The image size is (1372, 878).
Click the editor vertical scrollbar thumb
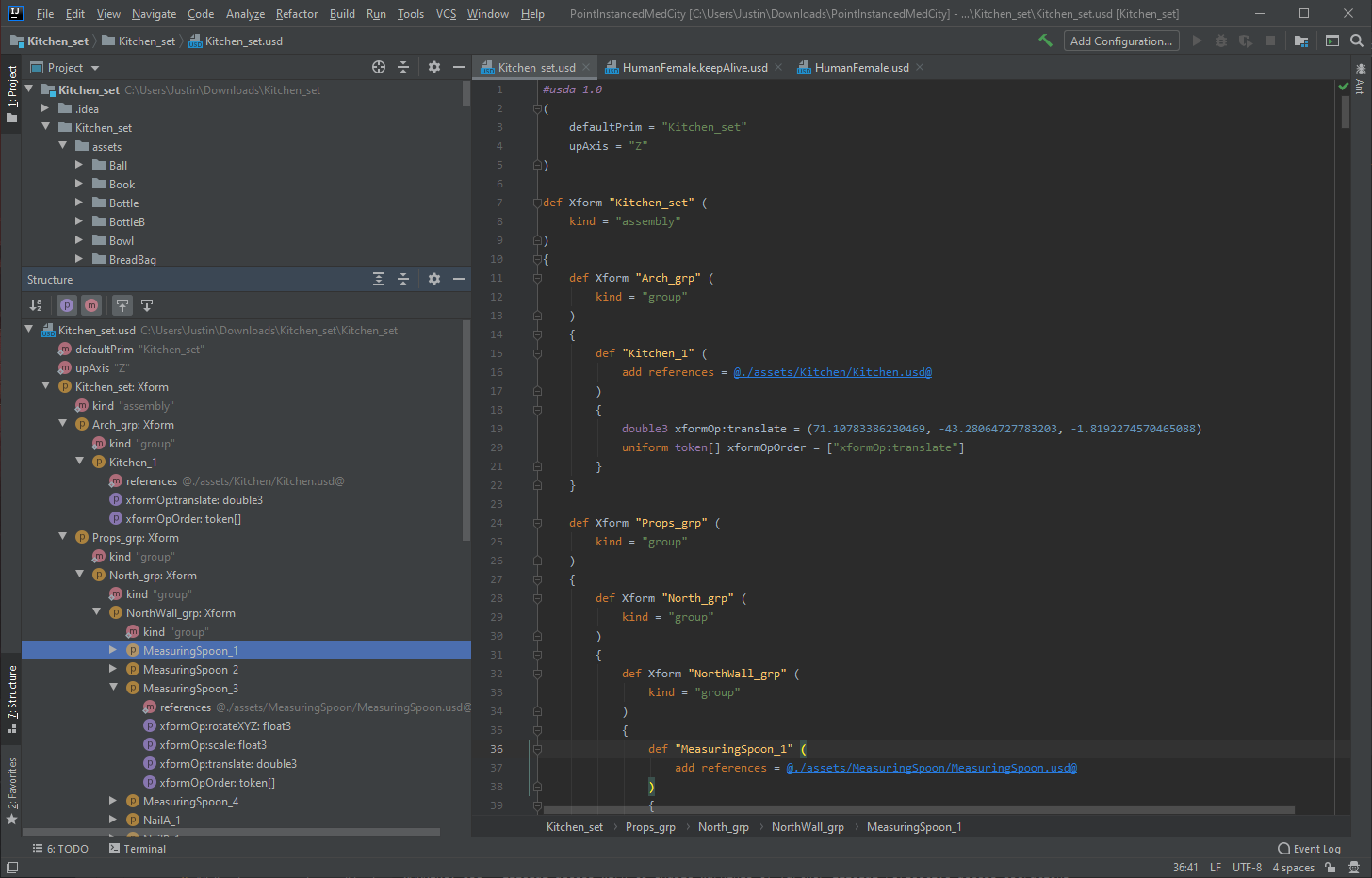pos(1346,111)
